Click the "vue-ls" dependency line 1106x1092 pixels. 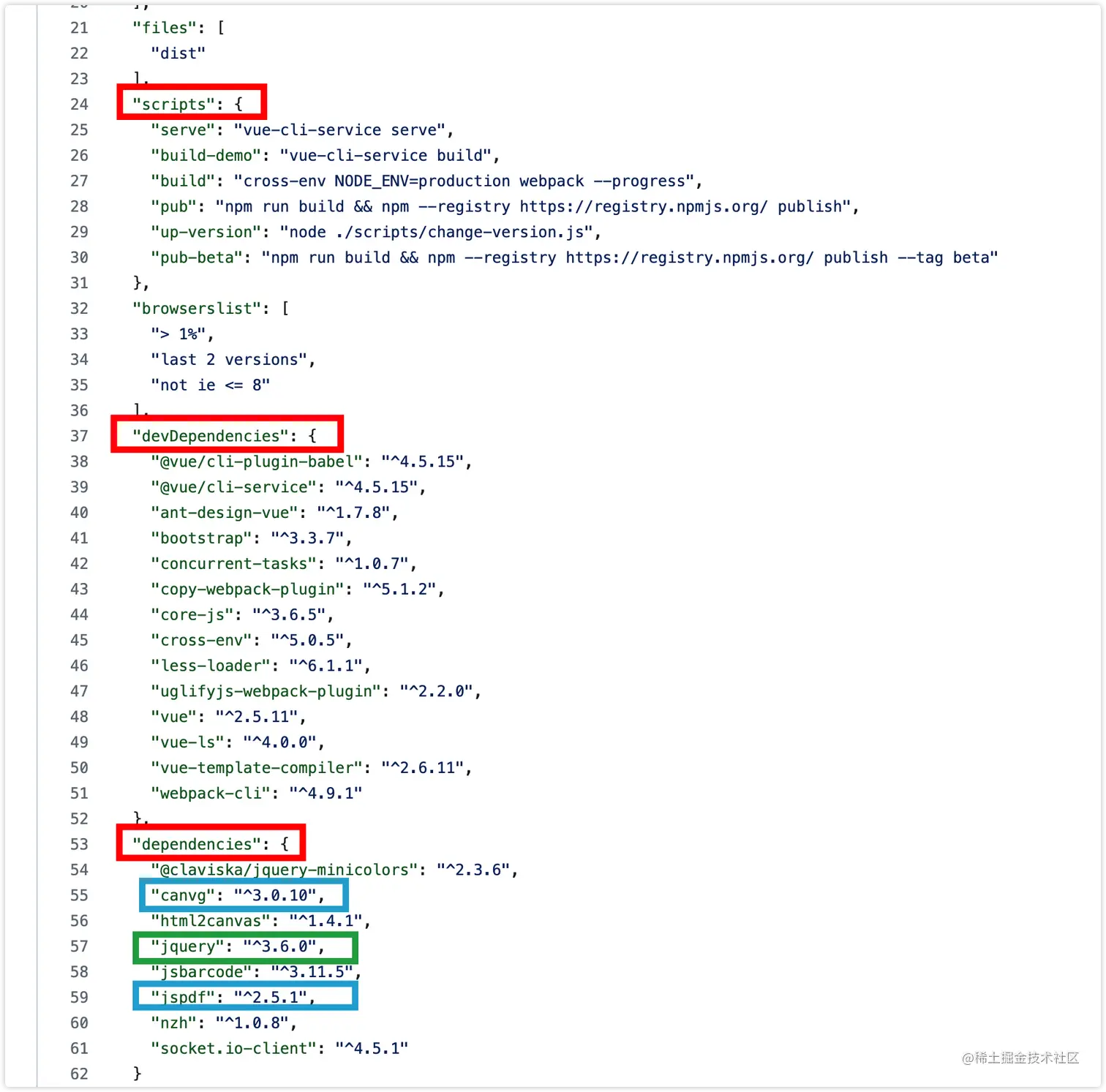click(238, 743)
